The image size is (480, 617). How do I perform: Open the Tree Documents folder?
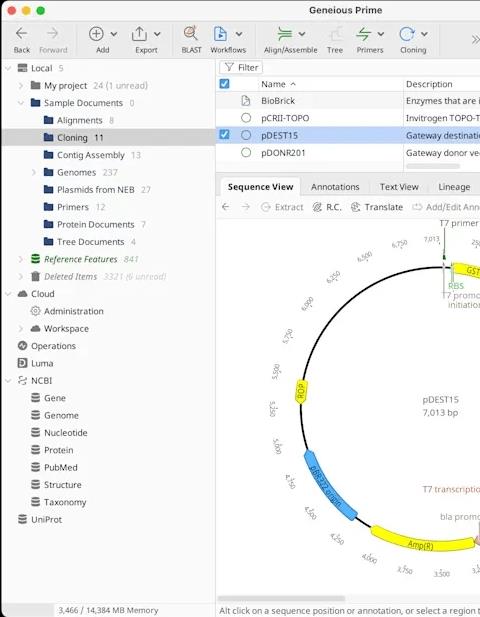90,242
